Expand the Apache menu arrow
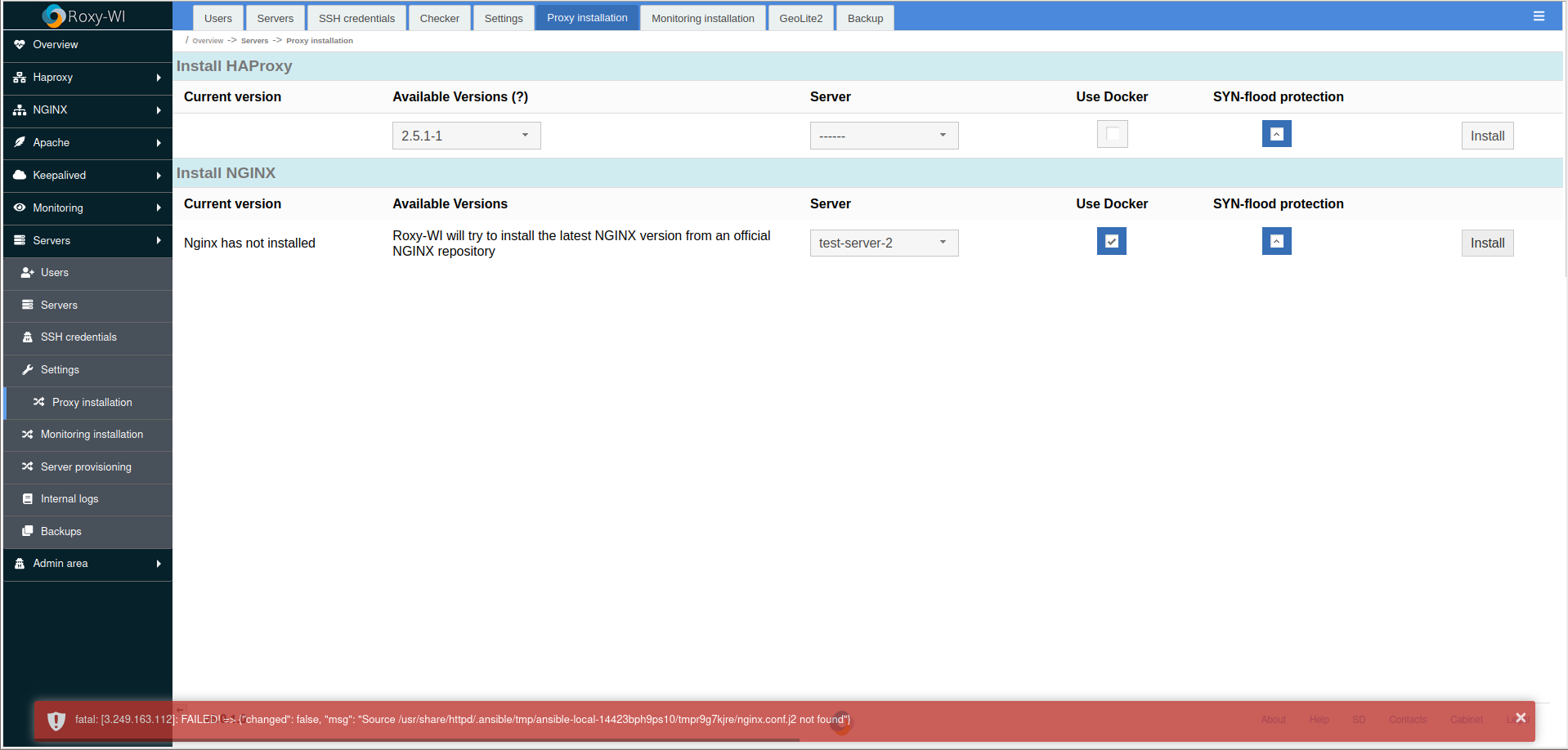Screen dimensions: 1568x750 [x=159, y=142]
